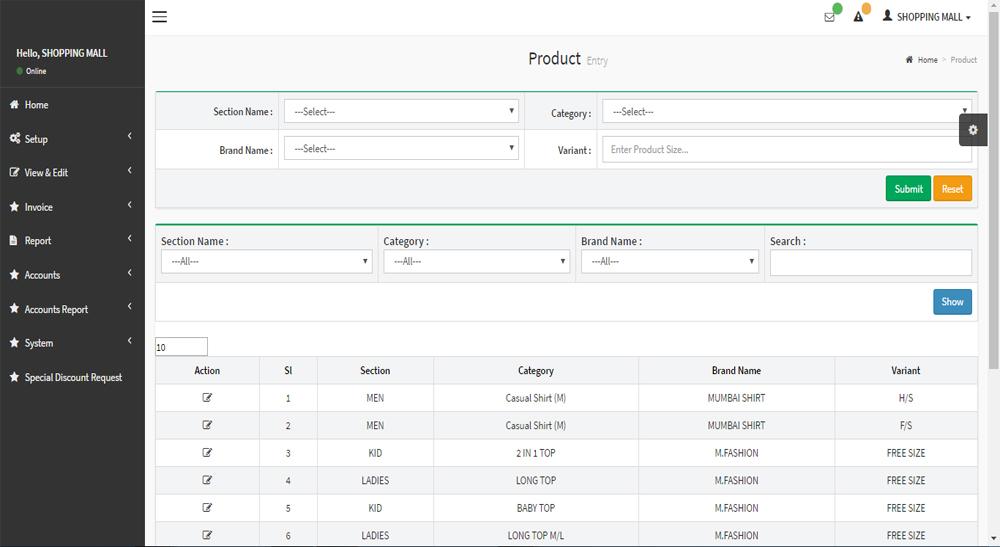Open Section Name select in entry form
Viewport: 1000px width, 547px height.
[x=401, y=112]
